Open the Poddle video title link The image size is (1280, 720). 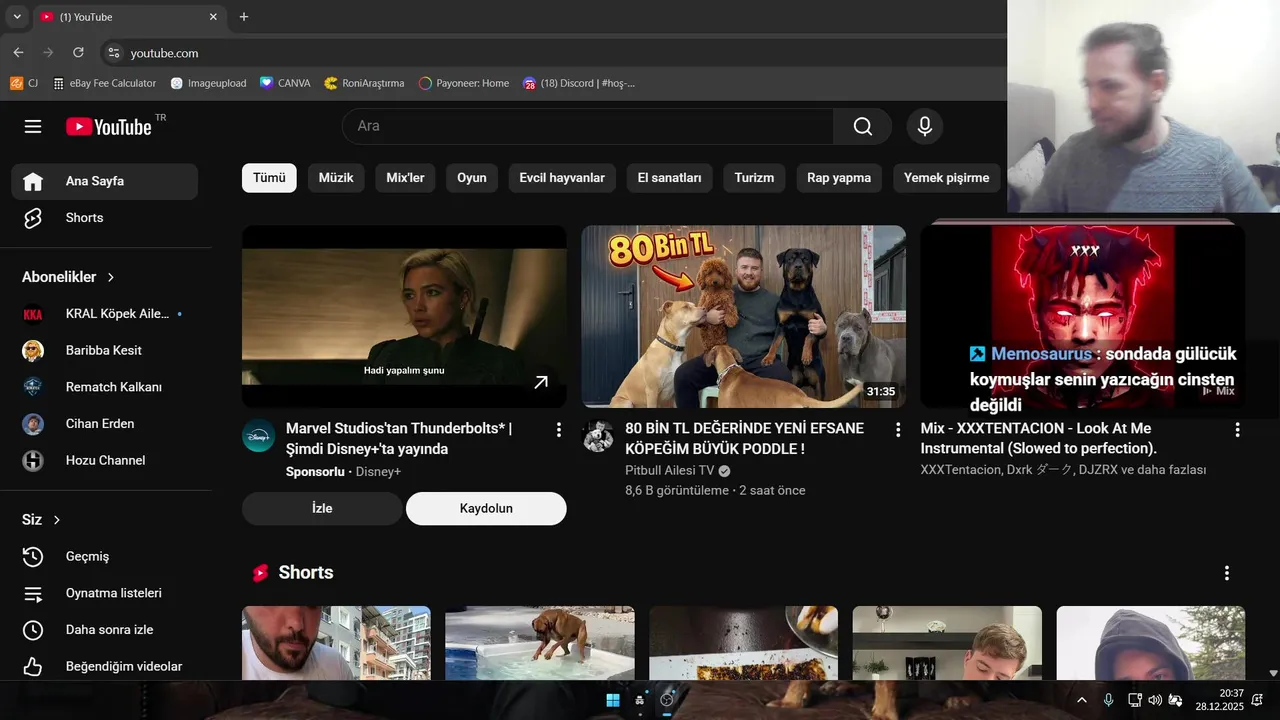pos(744,438)
